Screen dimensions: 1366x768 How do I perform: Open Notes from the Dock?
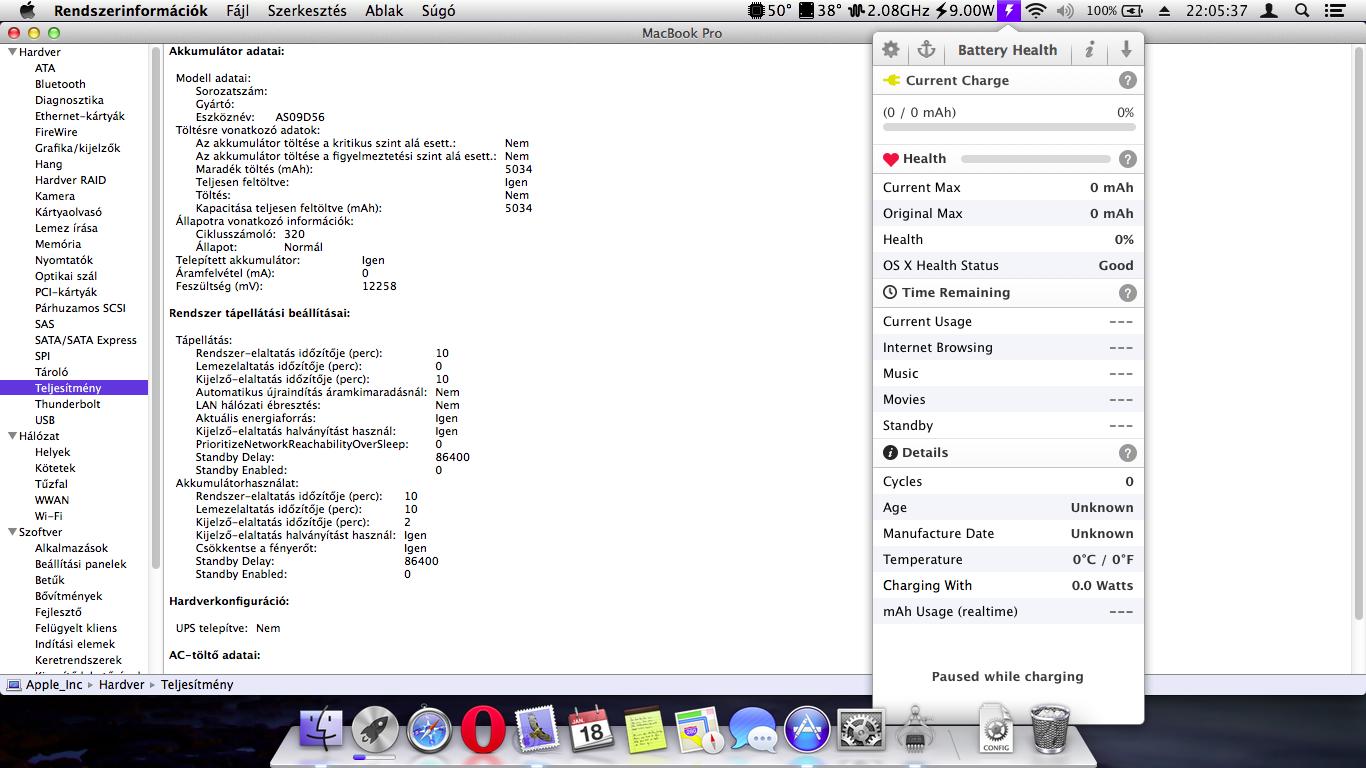pyautogui.click(x=645, y=729)
